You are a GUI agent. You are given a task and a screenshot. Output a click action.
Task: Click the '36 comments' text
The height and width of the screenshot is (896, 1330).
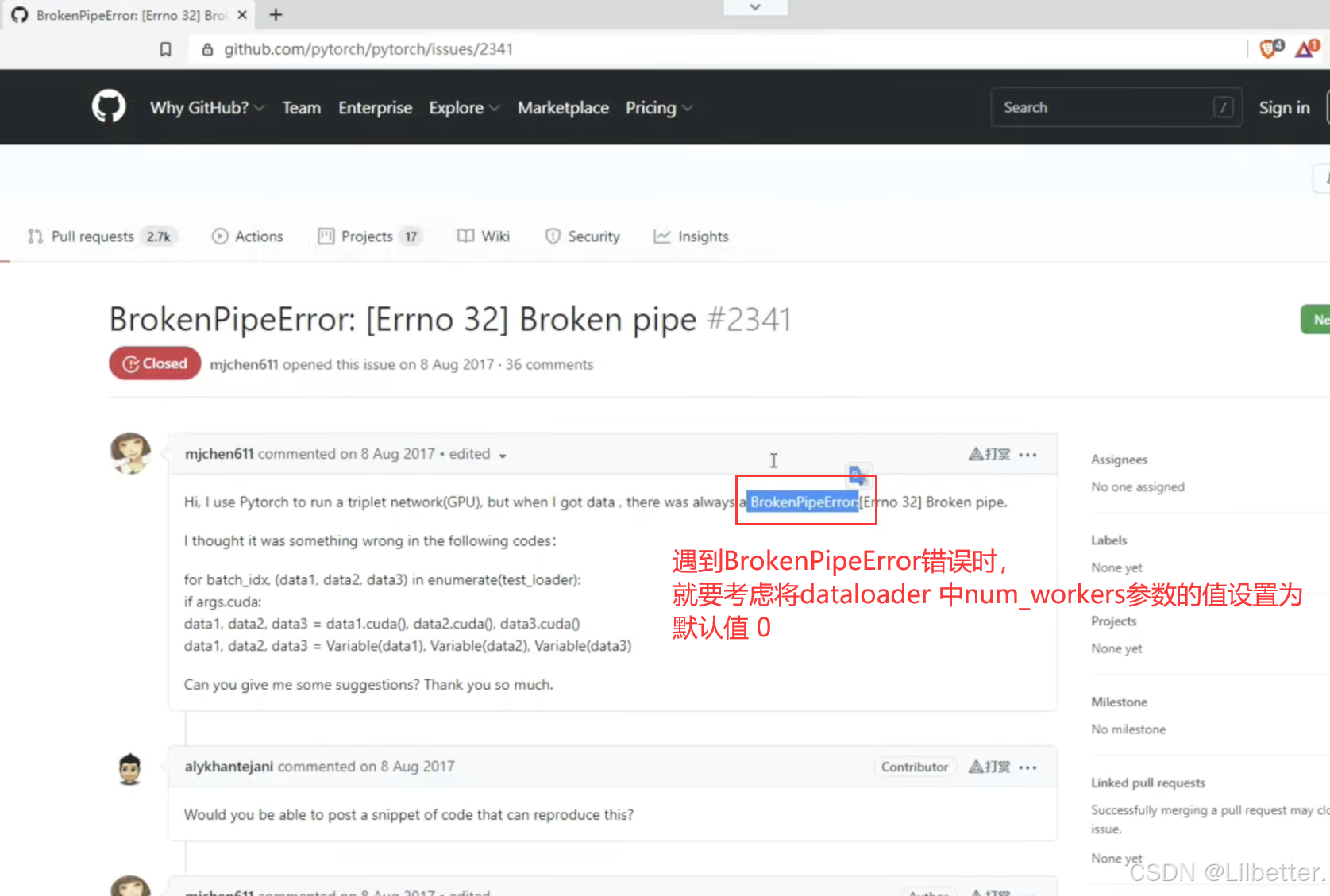click(549, 364)
